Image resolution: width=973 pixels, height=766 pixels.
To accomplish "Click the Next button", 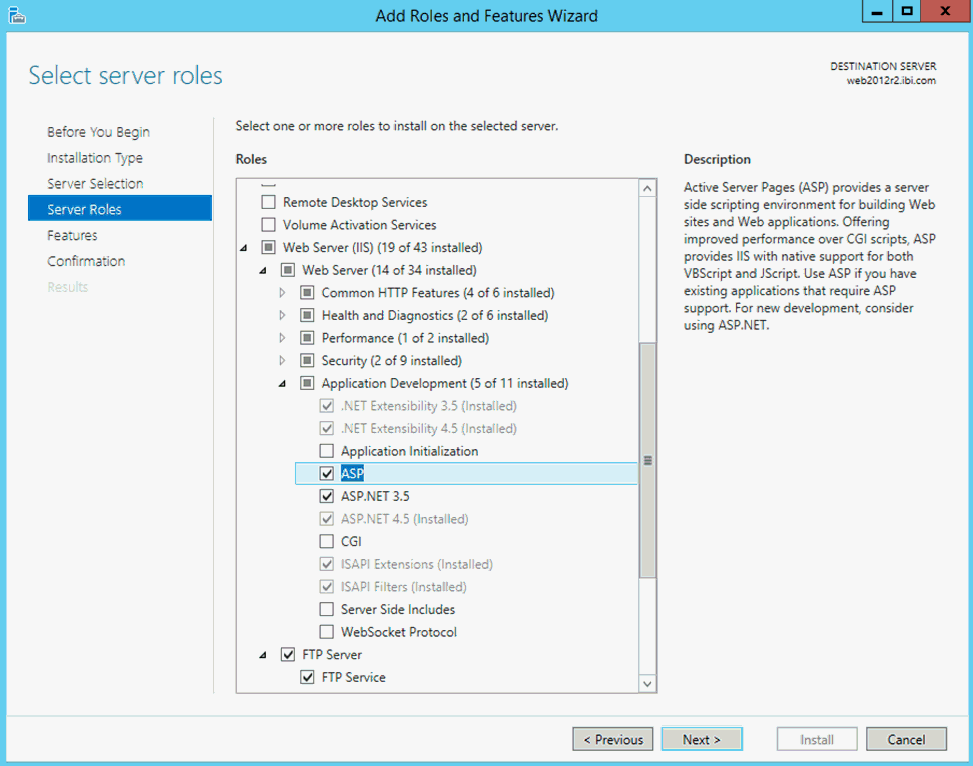I will point(702,739).
